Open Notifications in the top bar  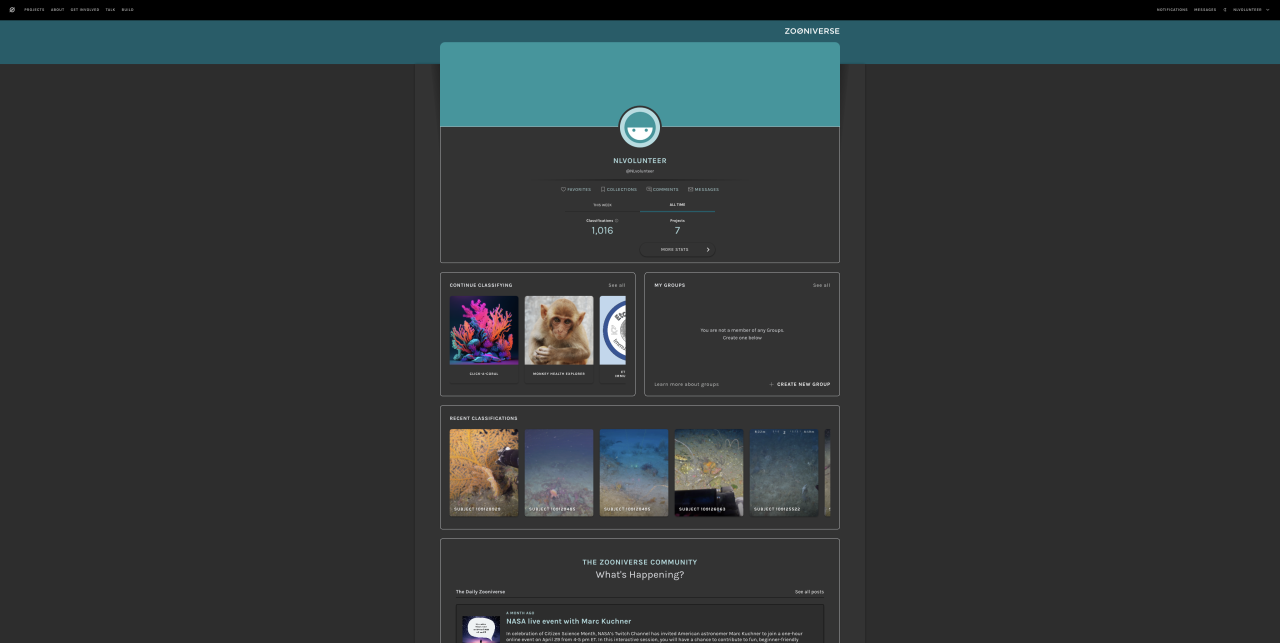pos(1172,9)
